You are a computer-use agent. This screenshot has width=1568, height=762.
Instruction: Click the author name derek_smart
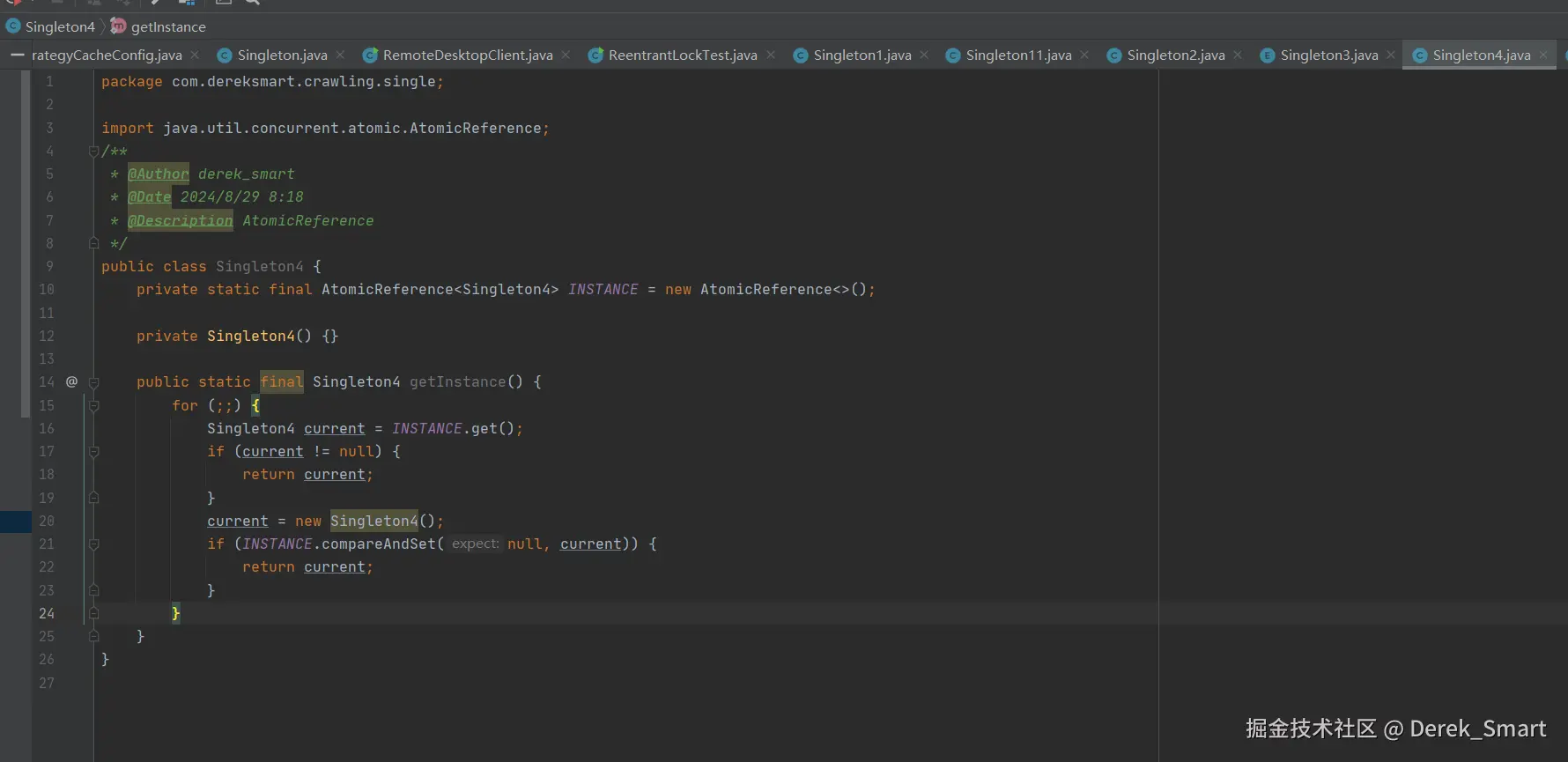pyautogui.click(x=247, y=174)
